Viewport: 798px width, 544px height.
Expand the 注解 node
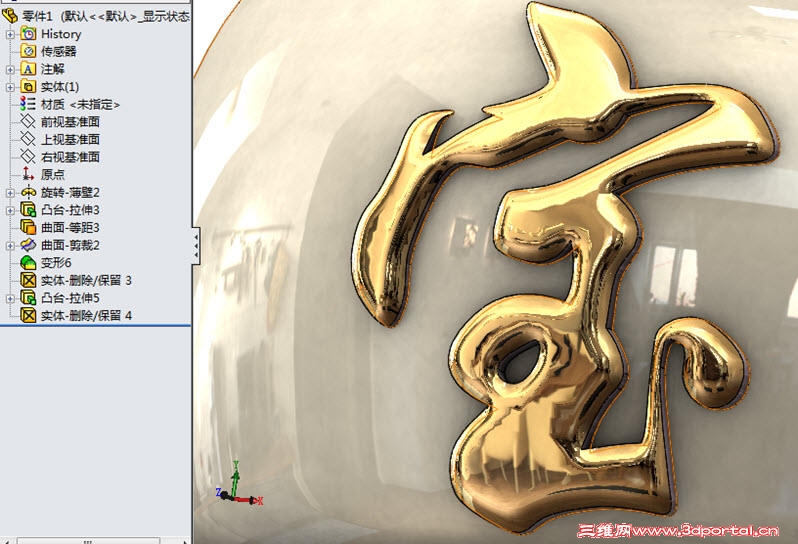(x=10, y=70)
